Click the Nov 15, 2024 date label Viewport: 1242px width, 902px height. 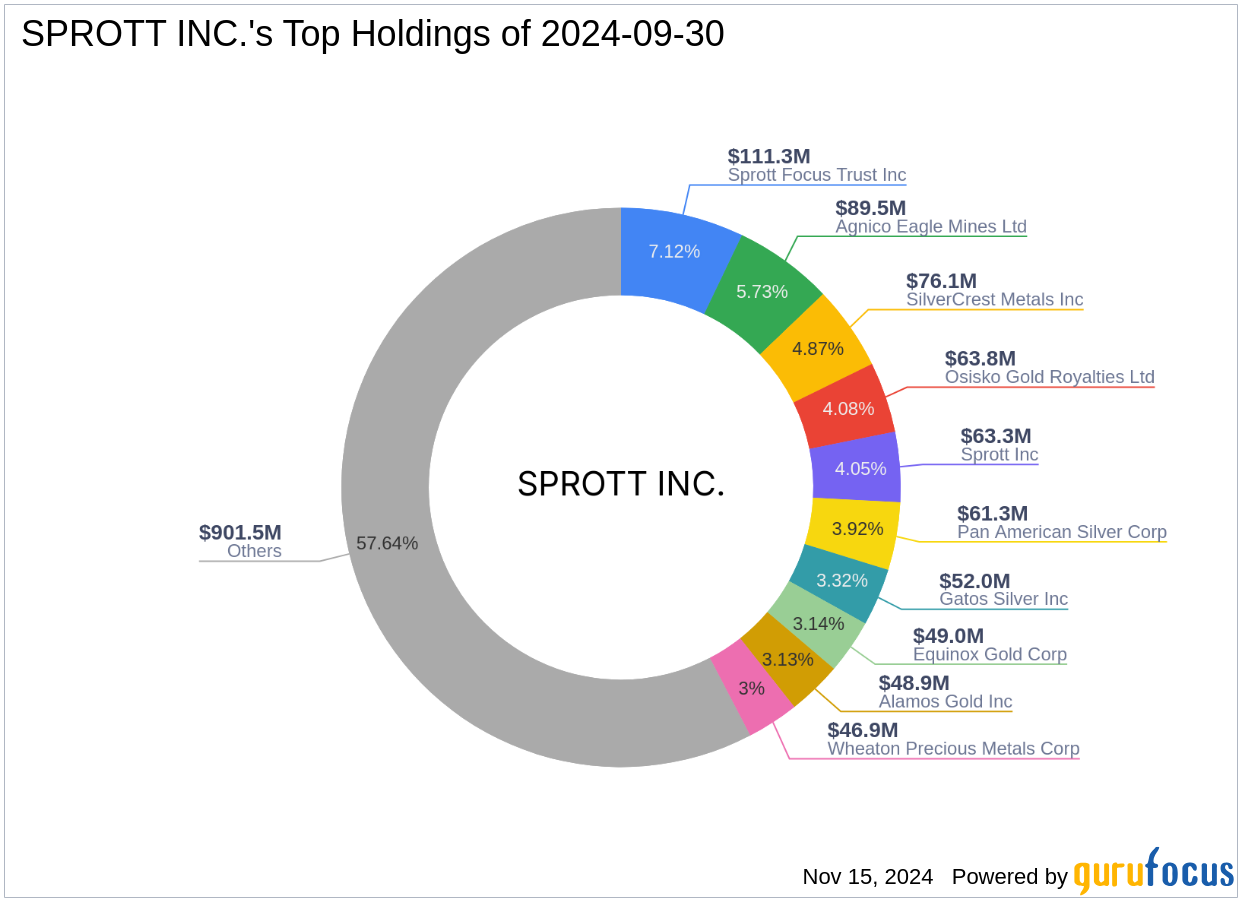coord(866,877)
